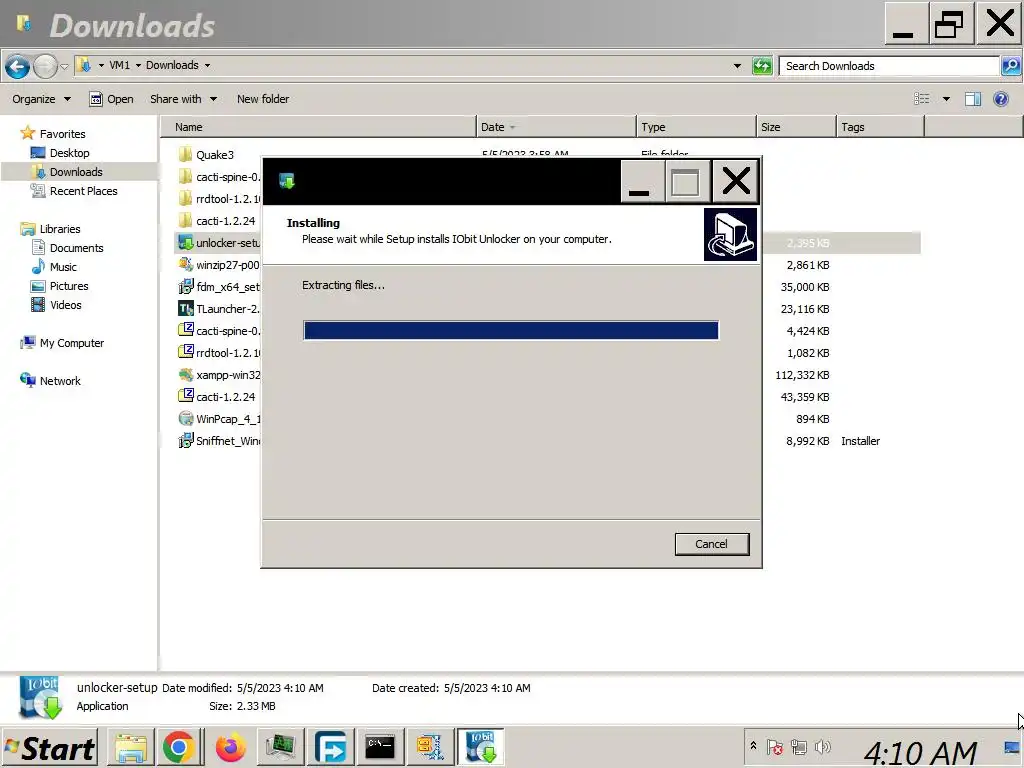
Task: Open Recent Places in navigation pane
Action: click(x=84, y=191)
